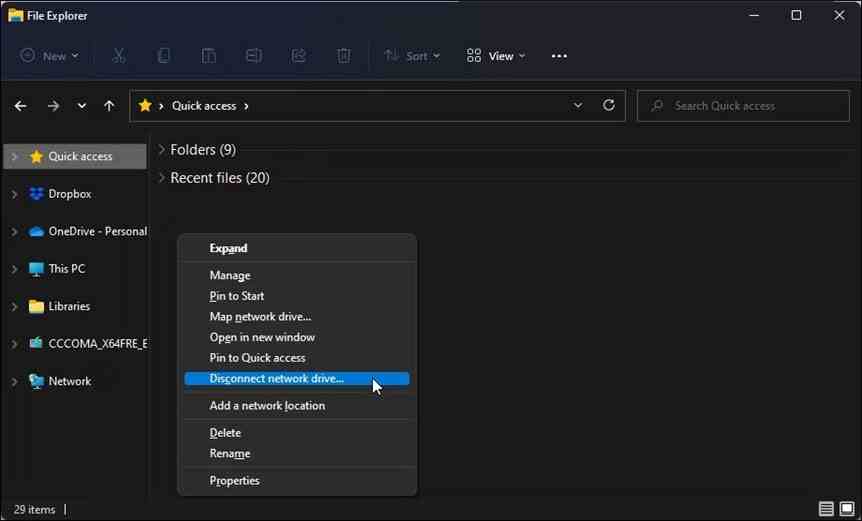The height and width of the screenshot is (521, 862).
Task: Switch to large thumbnails view icon
Action: click(847, 509)
